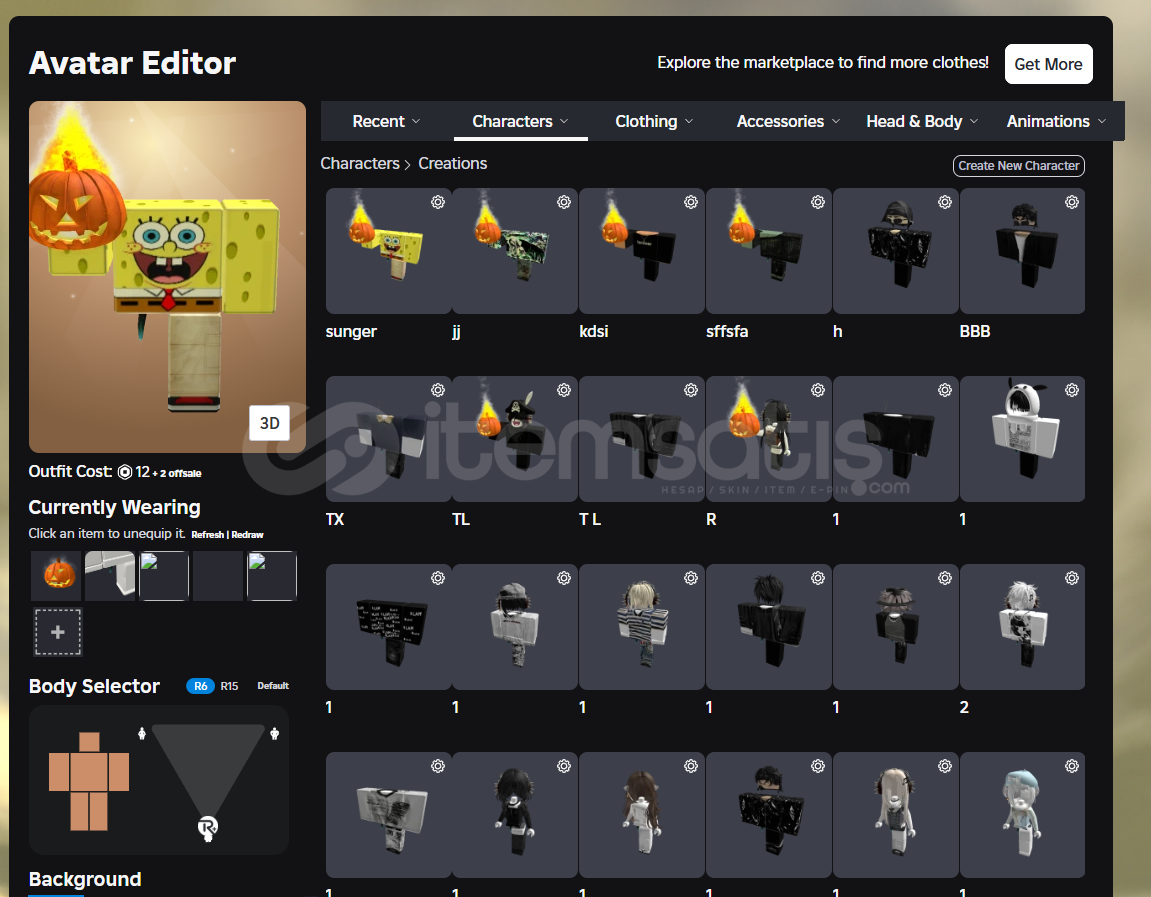Screen dimensions: 1151x897
Task: Select the torso of the Body Selector figure
Action: pyautogui.click(x=89, y=771)
